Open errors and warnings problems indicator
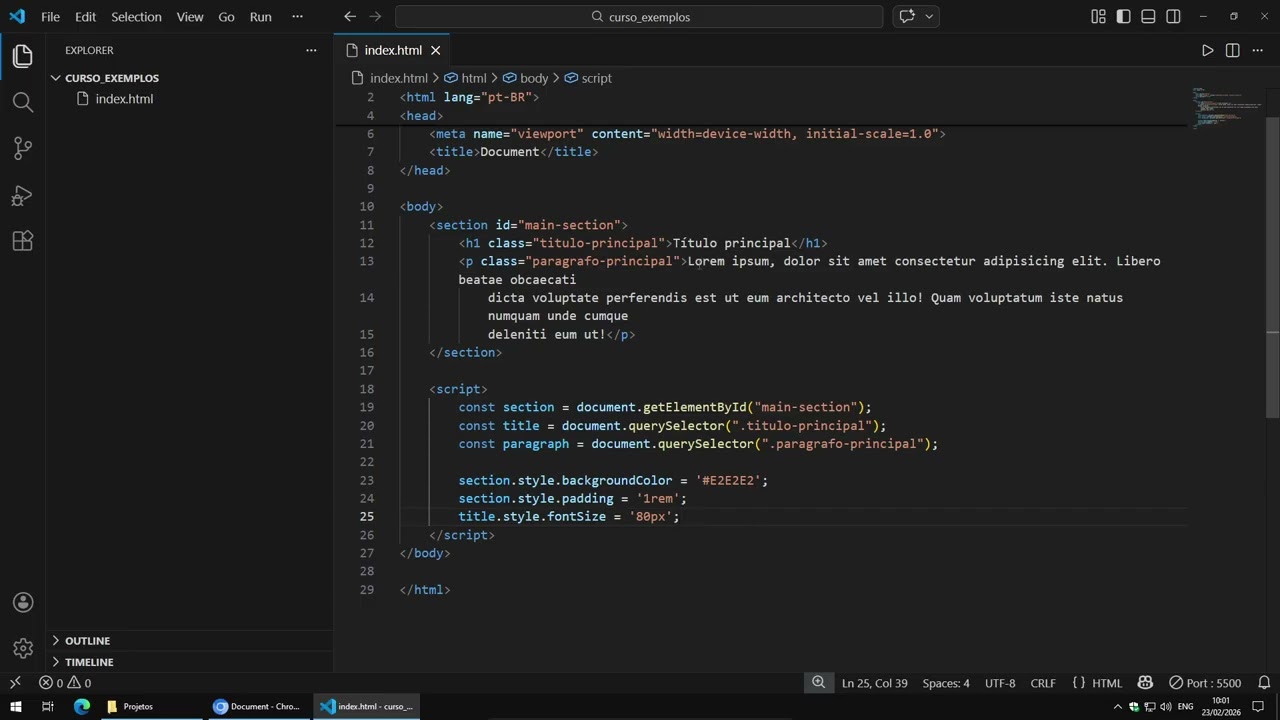 (x=65, y=683)
